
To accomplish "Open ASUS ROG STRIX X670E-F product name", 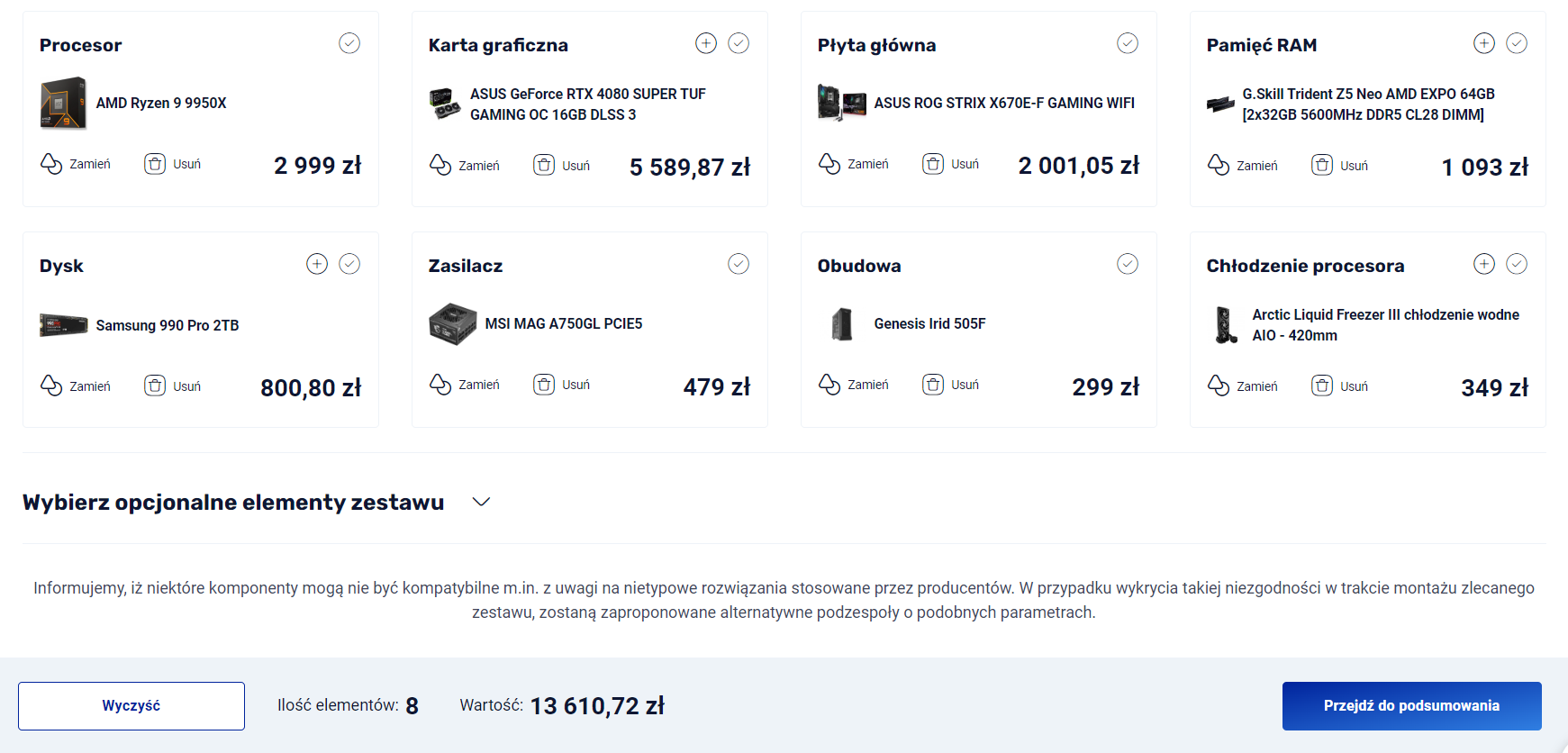I will click(1004, 103).
